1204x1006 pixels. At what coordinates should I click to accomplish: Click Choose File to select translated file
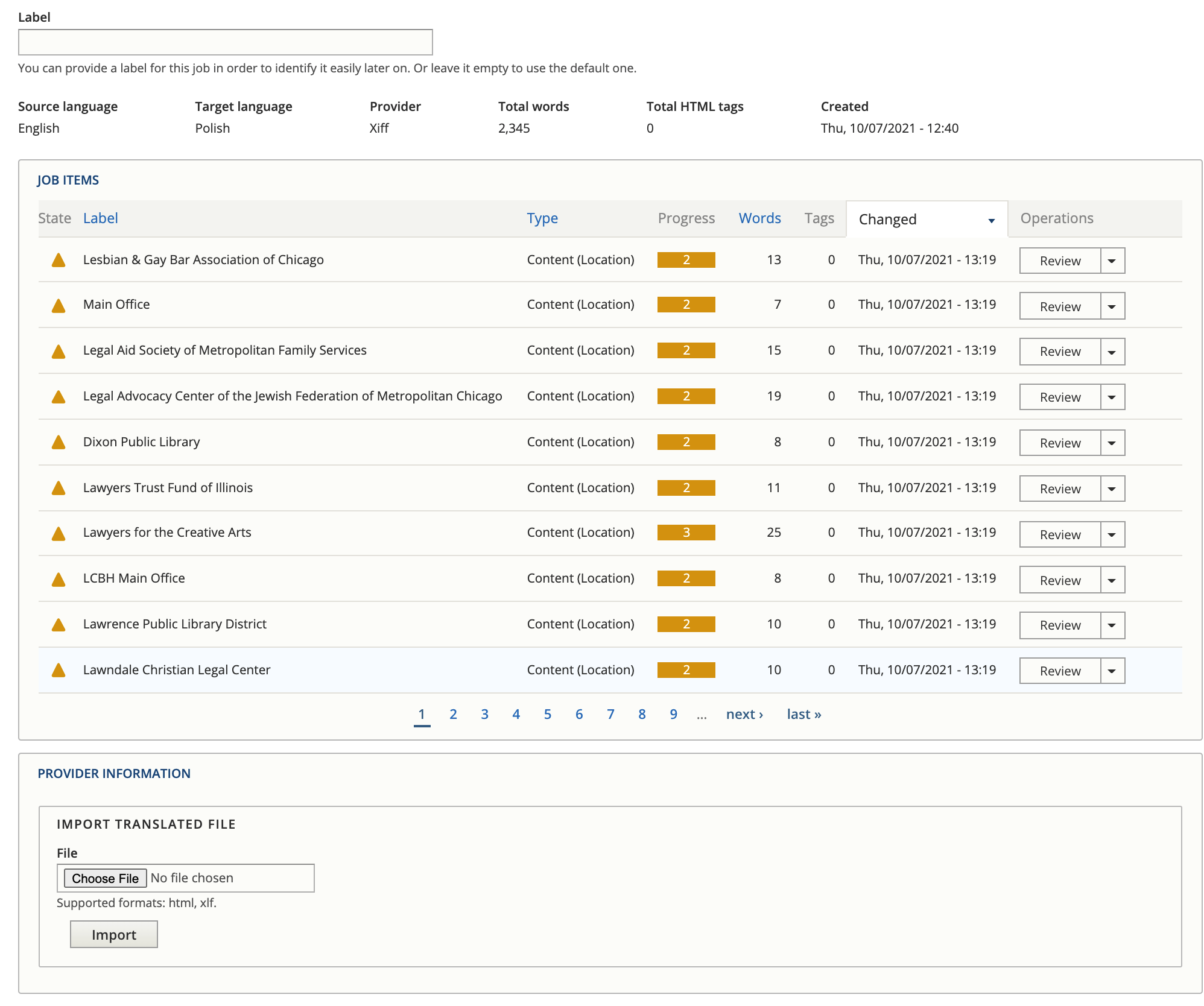[x=106, y=878]
